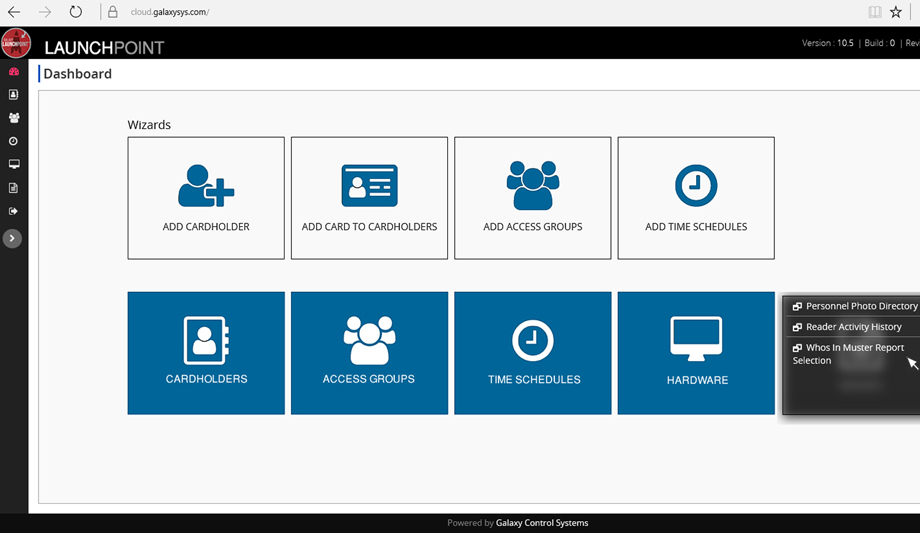
Task: Click the reports document sidebar icon
Action: coord(13,188)
